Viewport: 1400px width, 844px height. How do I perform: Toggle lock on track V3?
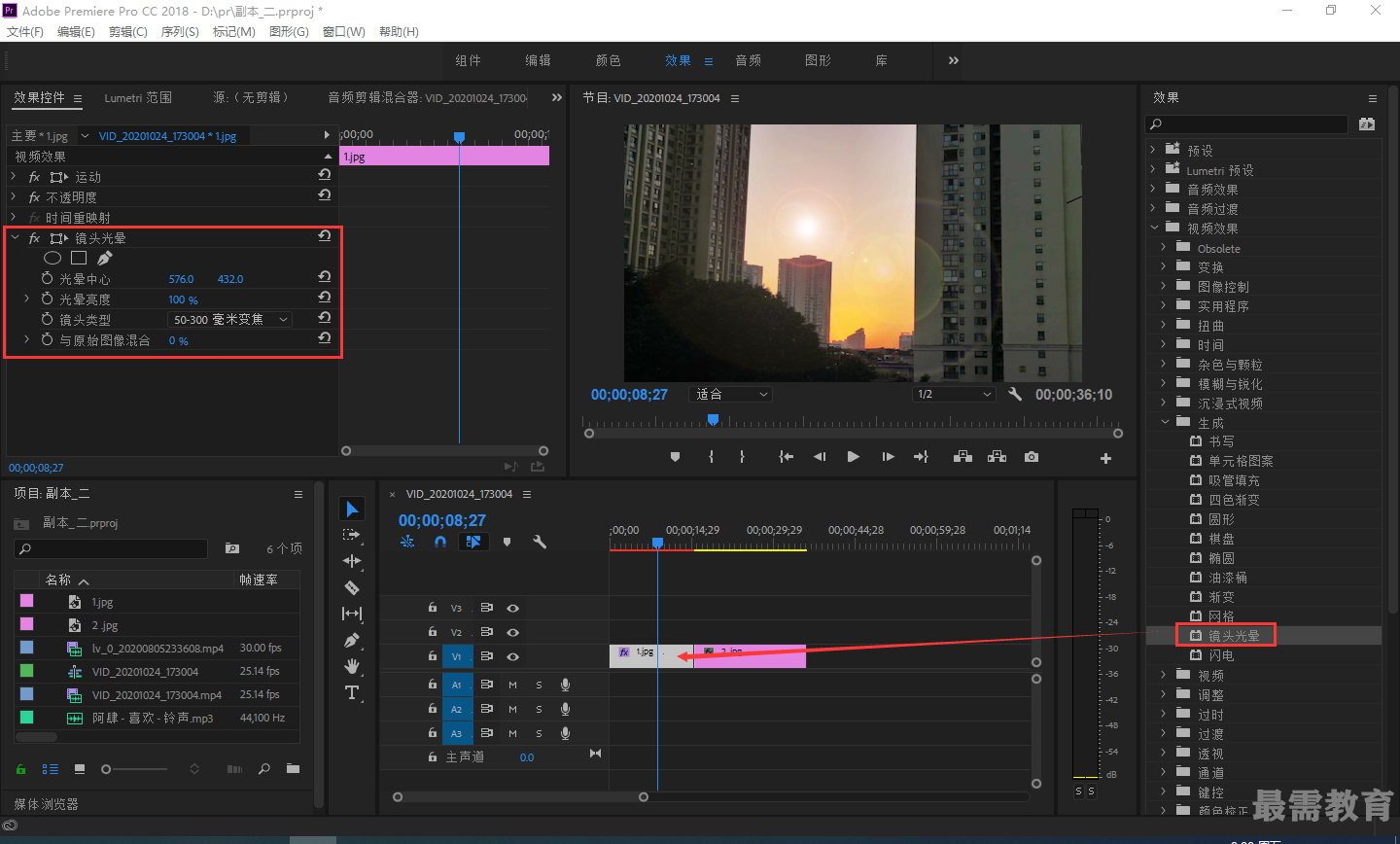point(433,607)
